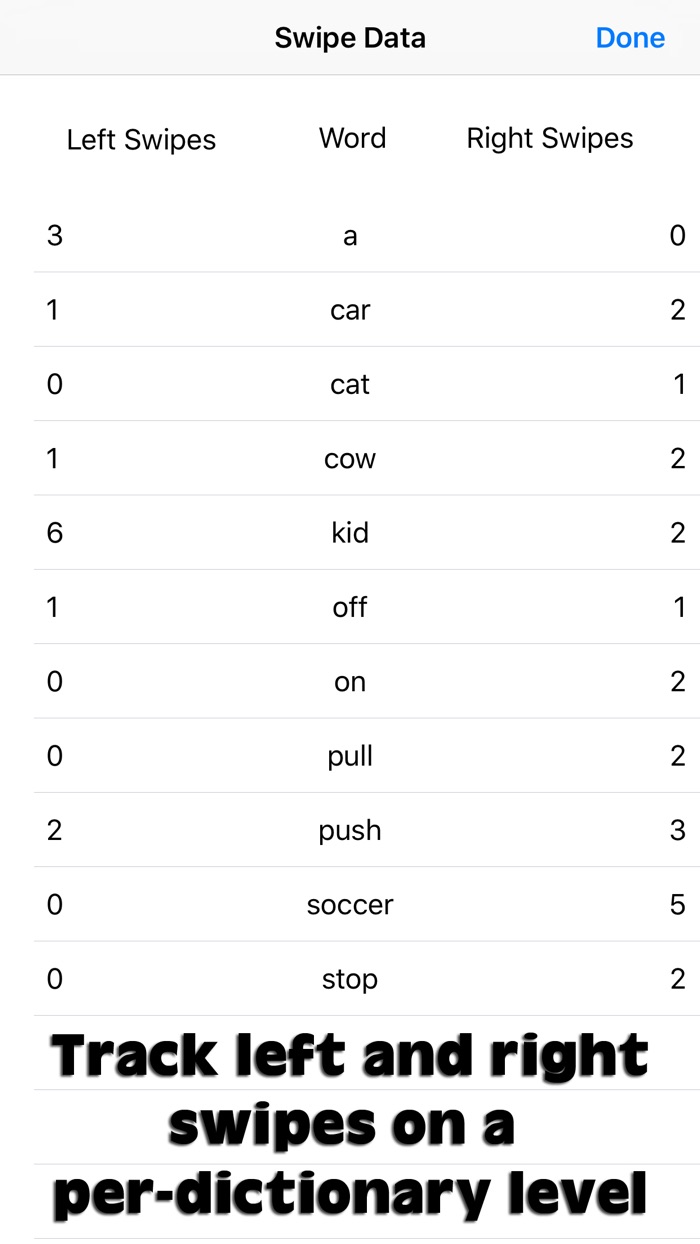Screen dimensions: 700x1244
Task: Tap the per-dictionary tracking caption text
Action: coord(350,1124)
